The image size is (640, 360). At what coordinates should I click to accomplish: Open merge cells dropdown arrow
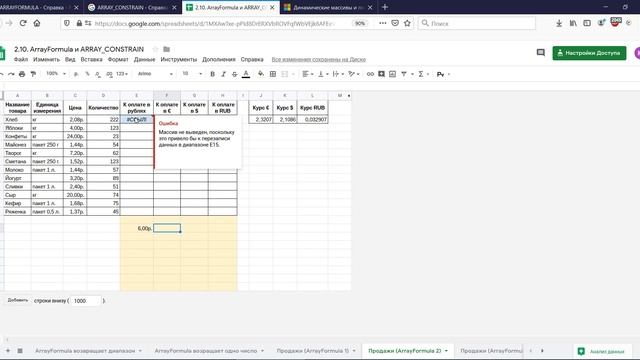click(x=293, y=74)
